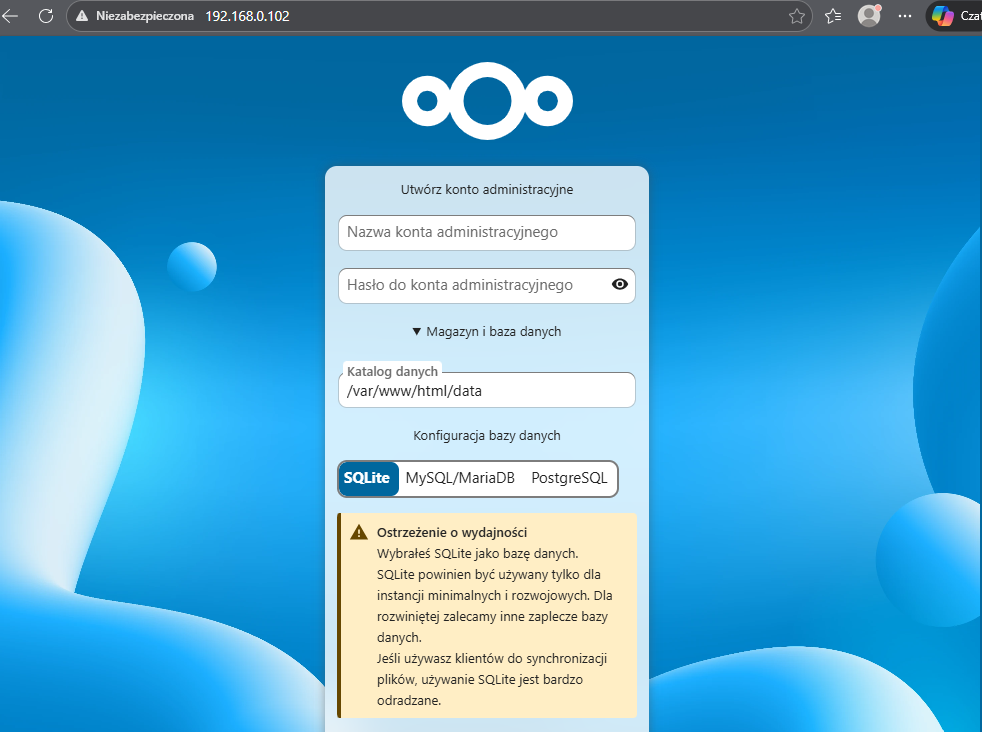
Task: Click the Ostrzeżenie o wydajności warning heading
Action: (451, 532)
